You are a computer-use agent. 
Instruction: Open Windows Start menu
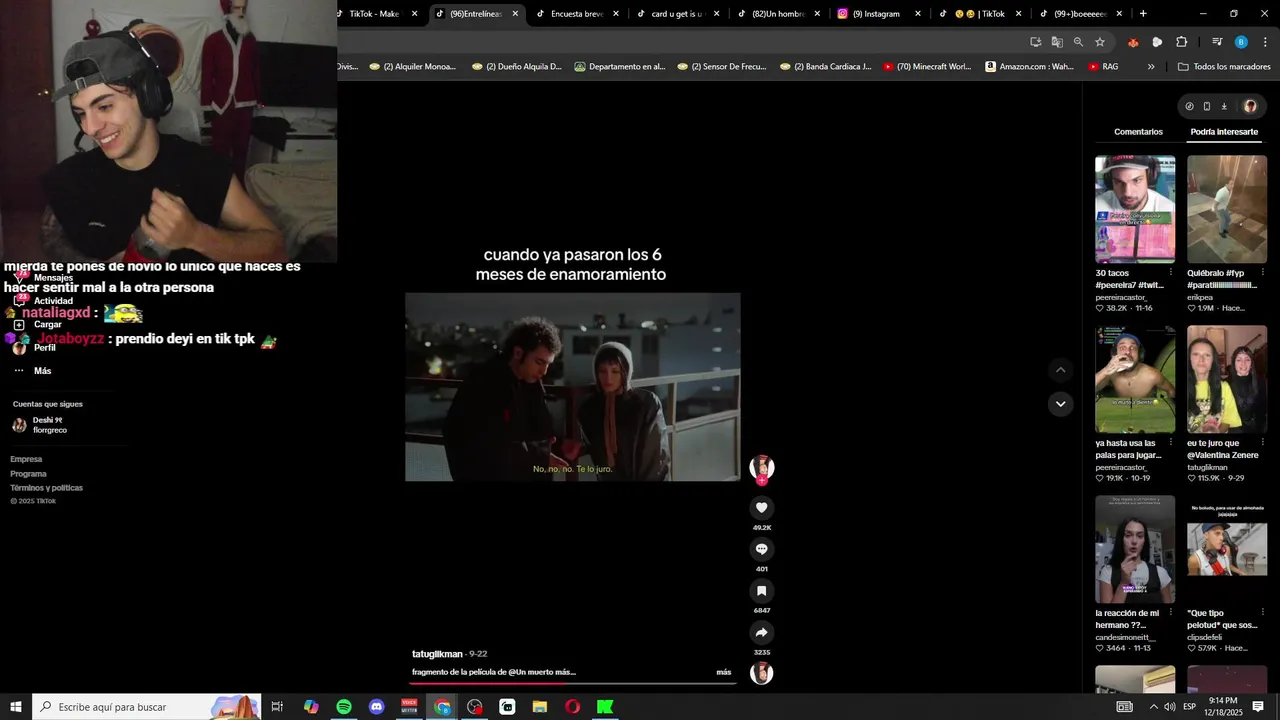16,707
